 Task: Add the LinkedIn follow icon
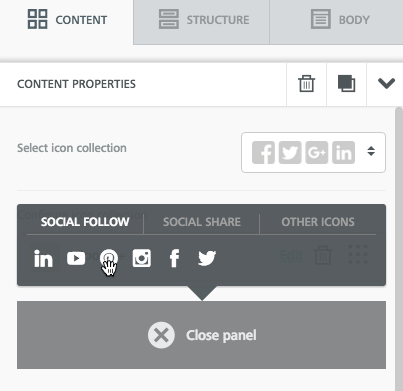click(43, 258)
